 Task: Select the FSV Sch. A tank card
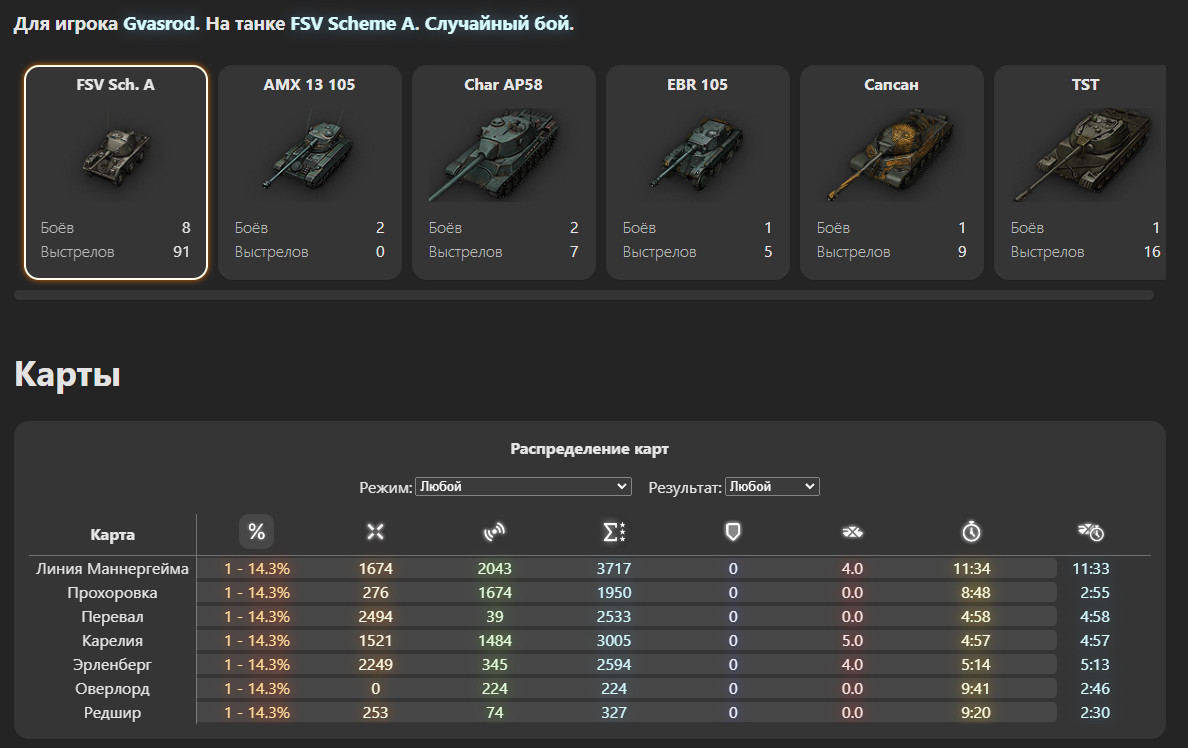(116, 172)
